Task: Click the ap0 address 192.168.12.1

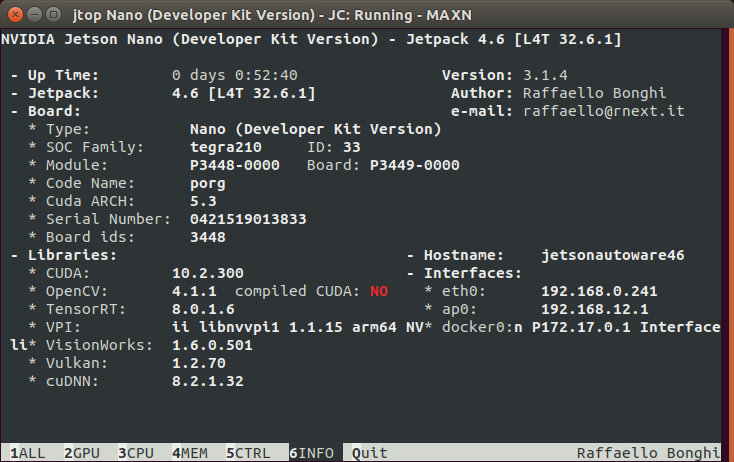Action: point(595,309)
